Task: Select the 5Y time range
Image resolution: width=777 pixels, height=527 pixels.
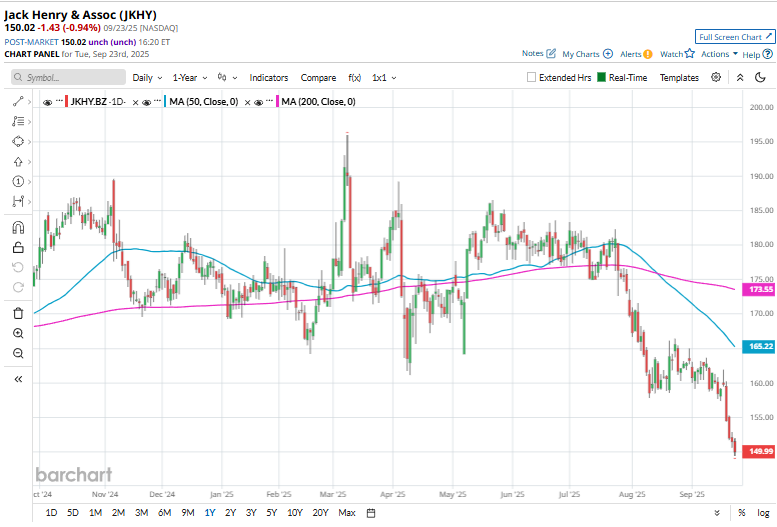Action: click(x=272, y=513)
